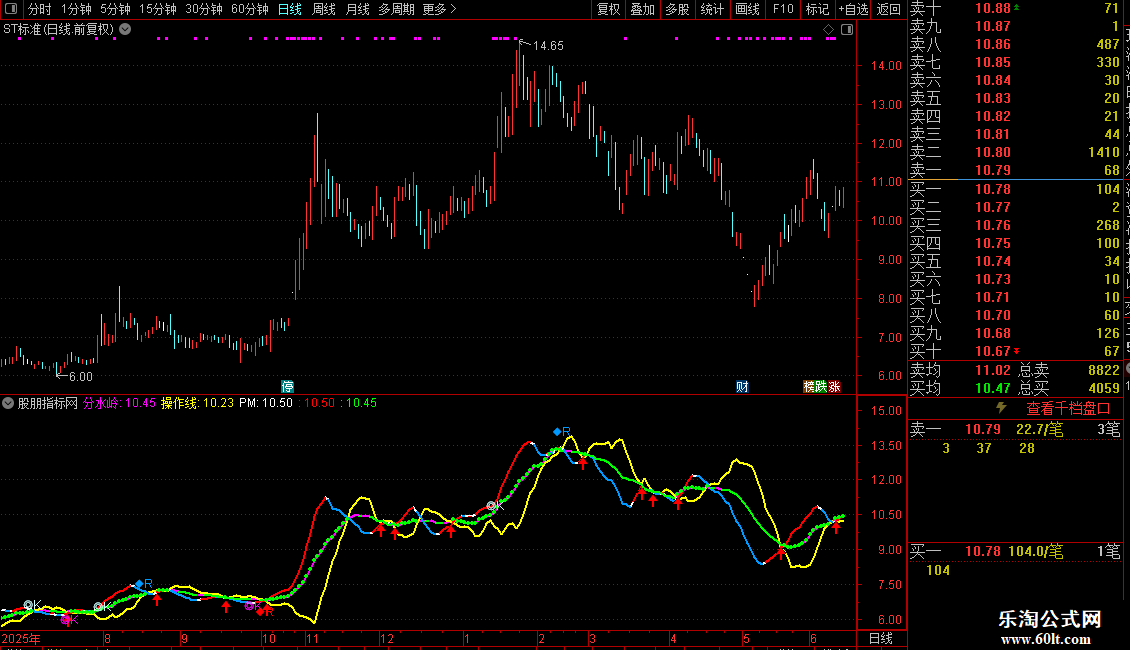
Task: Select the 60分钟 period tab
Action: (249, 9)
